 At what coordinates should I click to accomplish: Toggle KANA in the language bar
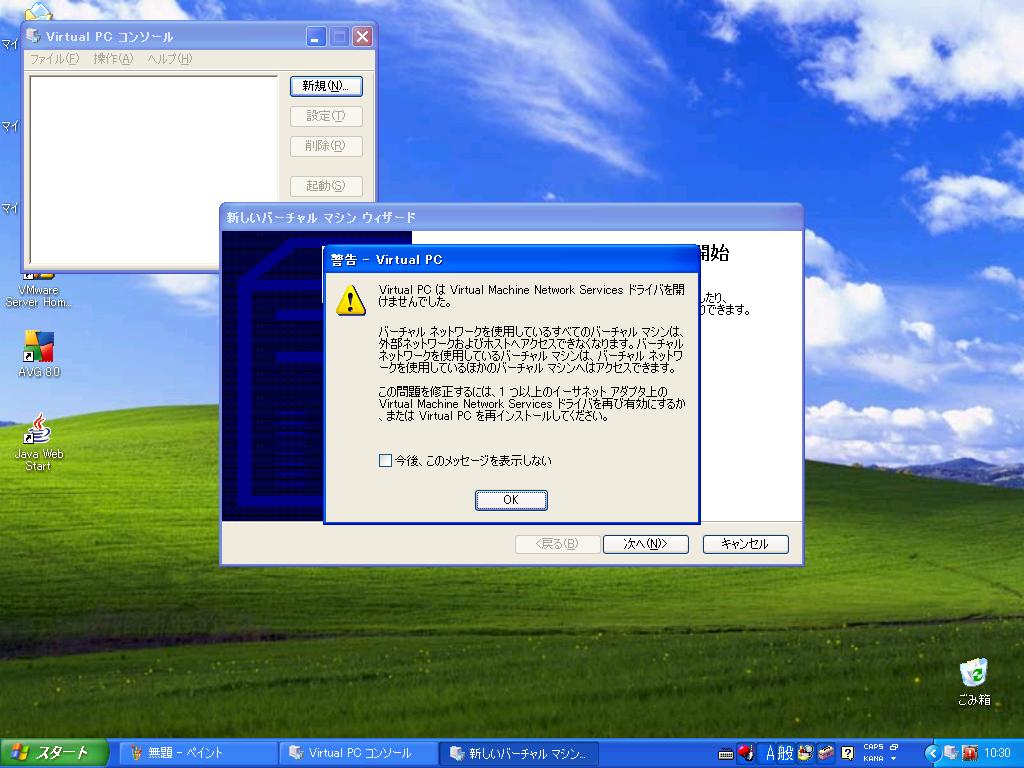(x=873, y=759)
